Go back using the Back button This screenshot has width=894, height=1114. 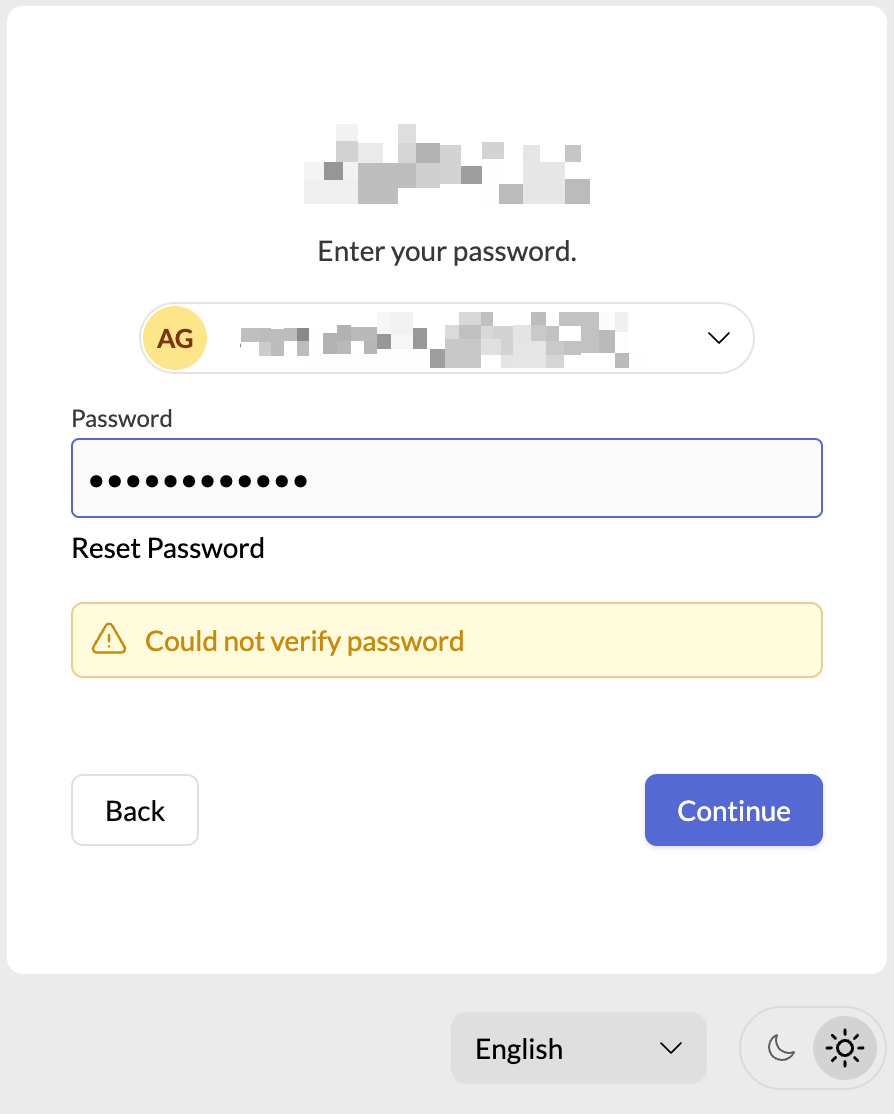pos(135,810)
